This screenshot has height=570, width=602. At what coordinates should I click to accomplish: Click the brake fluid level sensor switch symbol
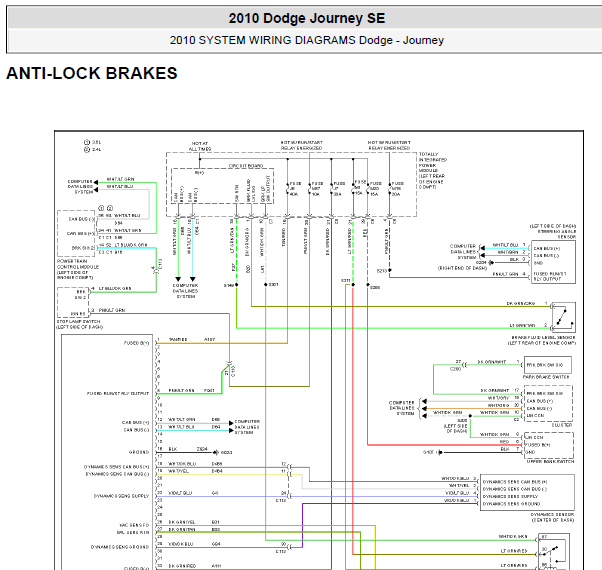(x=564, y=317)
